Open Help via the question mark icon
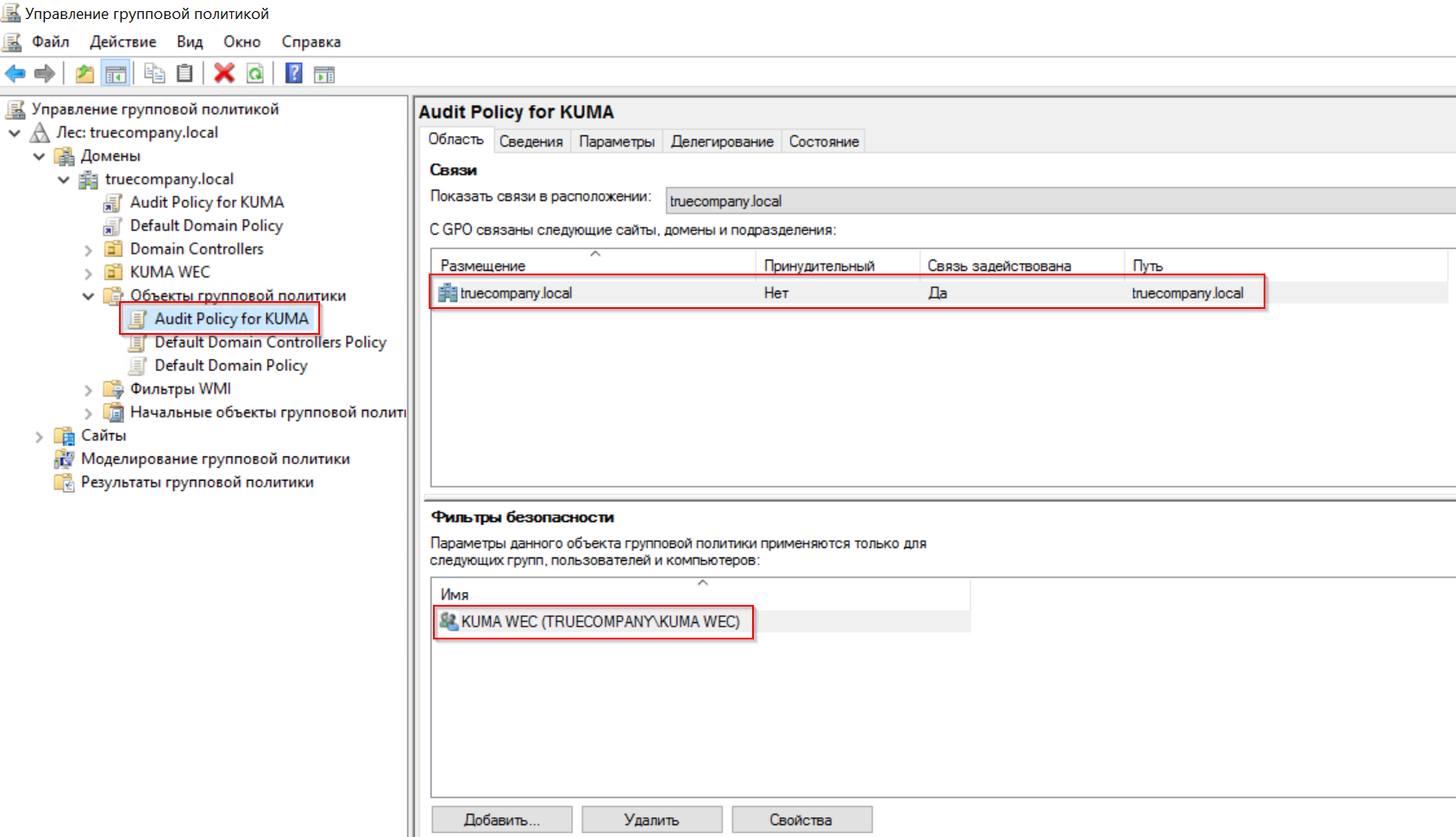 (294, 74)
